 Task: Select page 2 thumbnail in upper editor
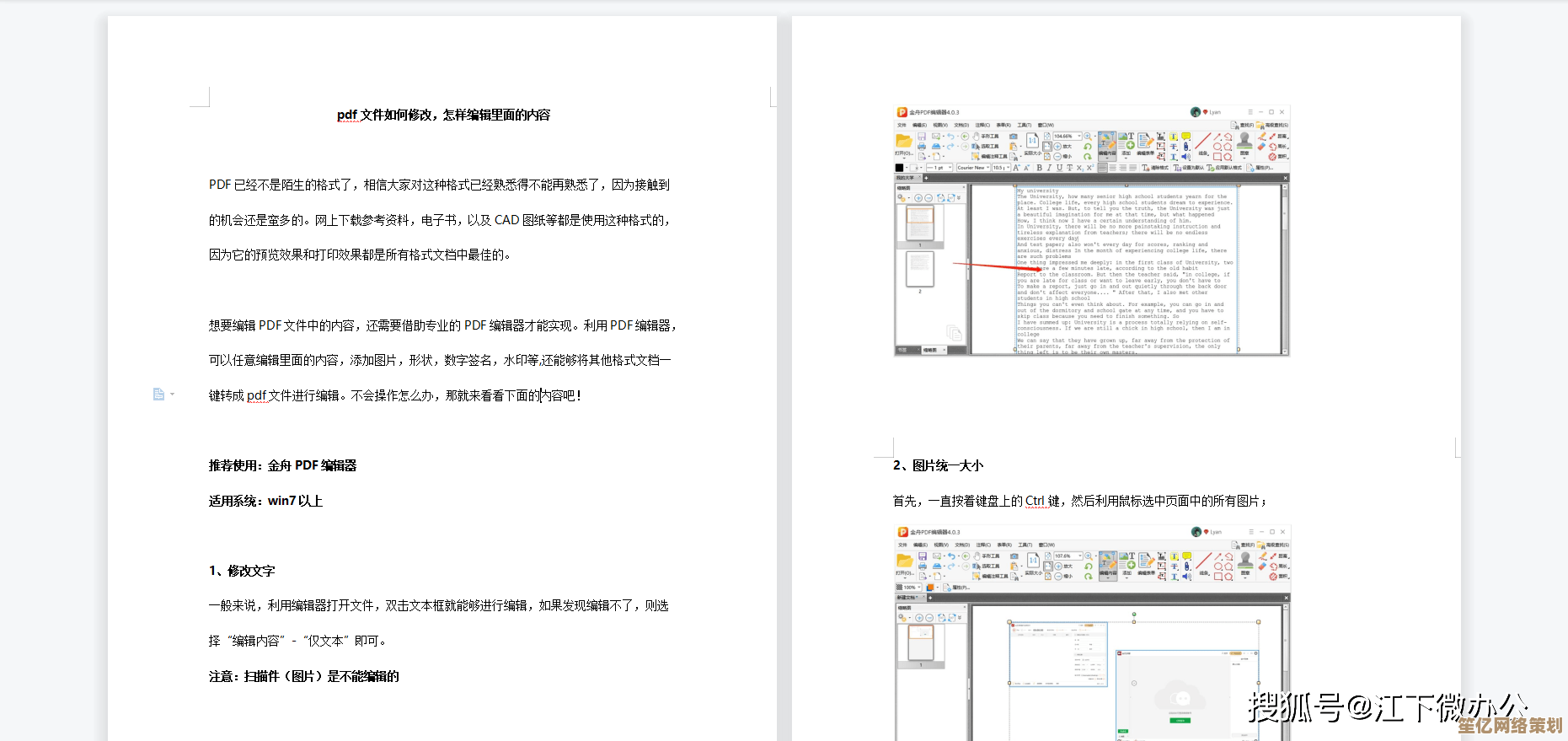click(x=919, y=270)
